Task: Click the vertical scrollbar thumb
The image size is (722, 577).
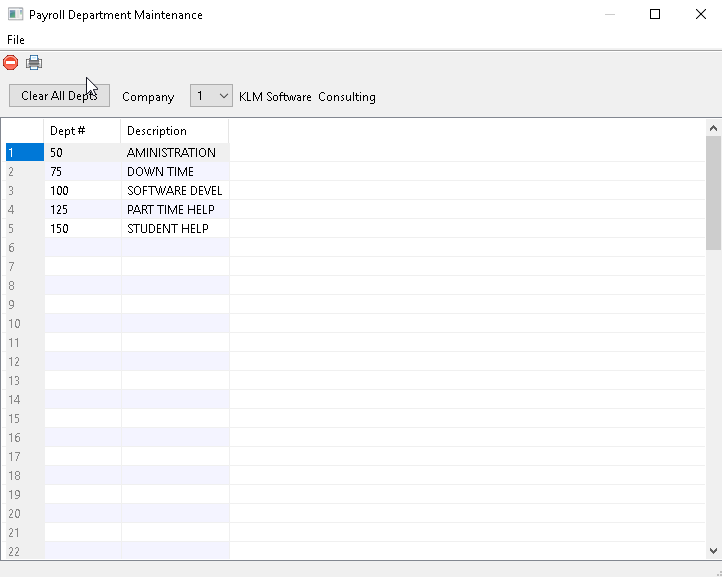Action: click(713, 193)
